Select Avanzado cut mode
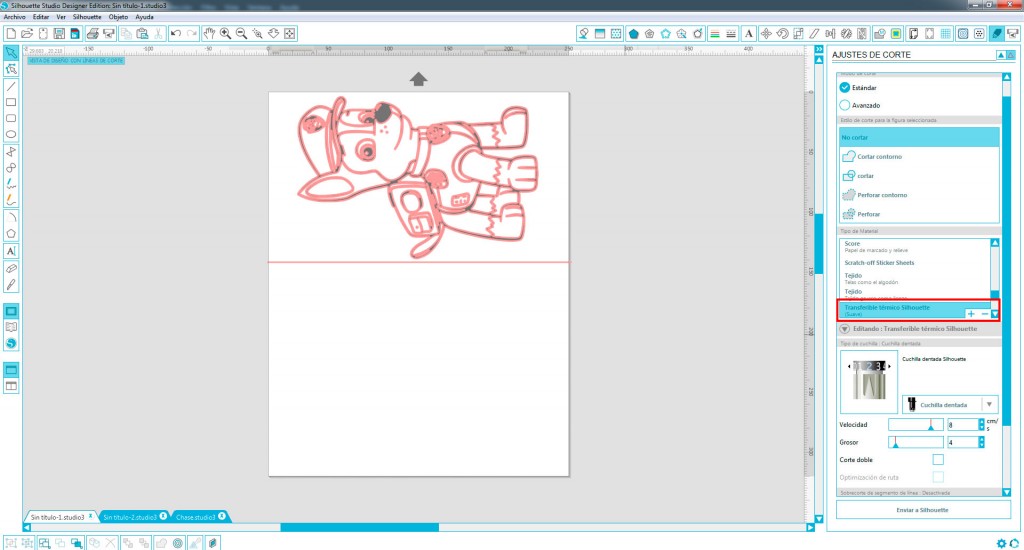This screenshot has height=550, width=1024. (x=845, y=105)
